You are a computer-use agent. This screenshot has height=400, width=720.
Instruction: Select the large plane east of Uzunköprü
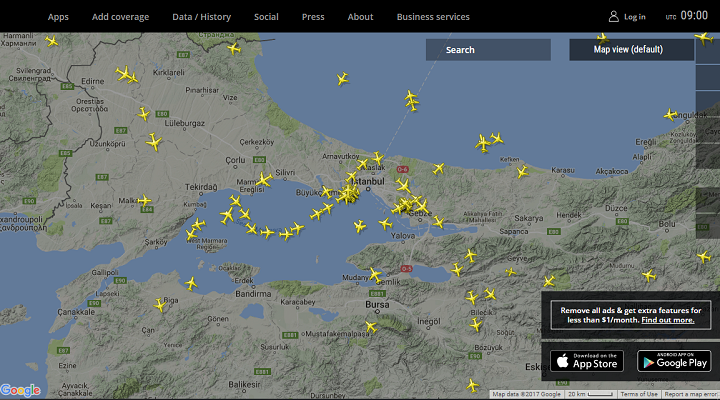154,141
